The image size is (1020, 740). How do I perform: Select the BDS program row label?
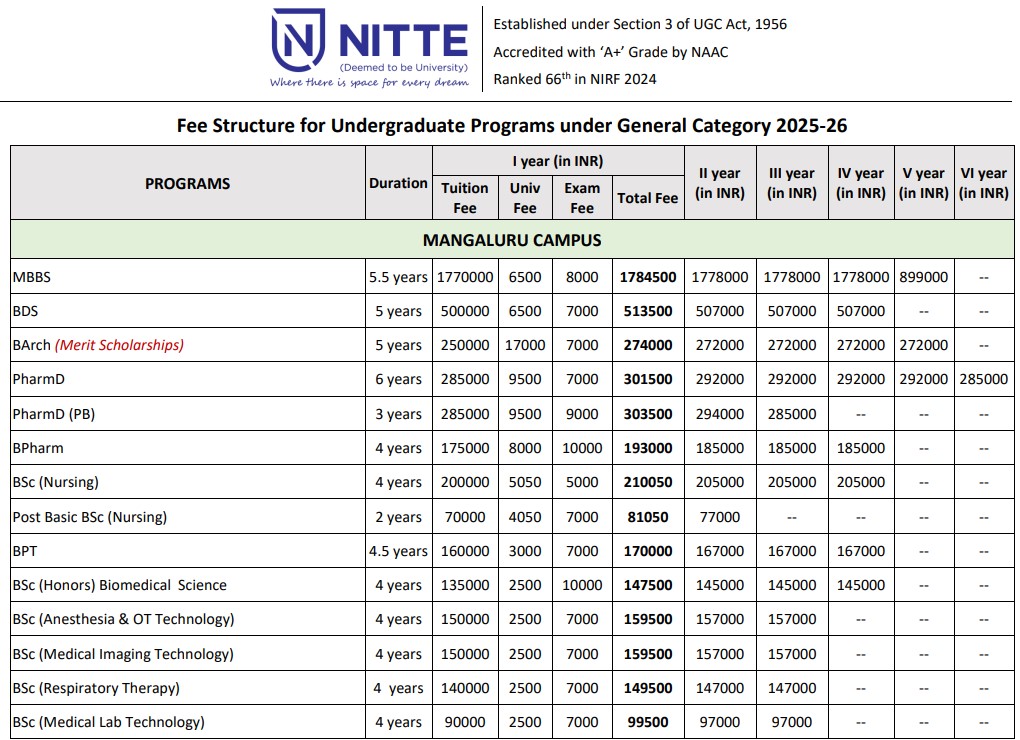(25, 311)
